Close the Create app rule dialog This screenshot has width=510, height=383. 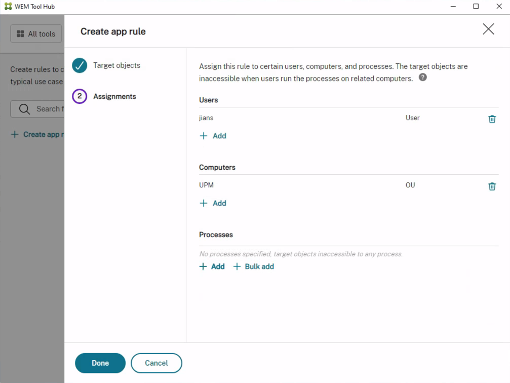coord(488,29)
